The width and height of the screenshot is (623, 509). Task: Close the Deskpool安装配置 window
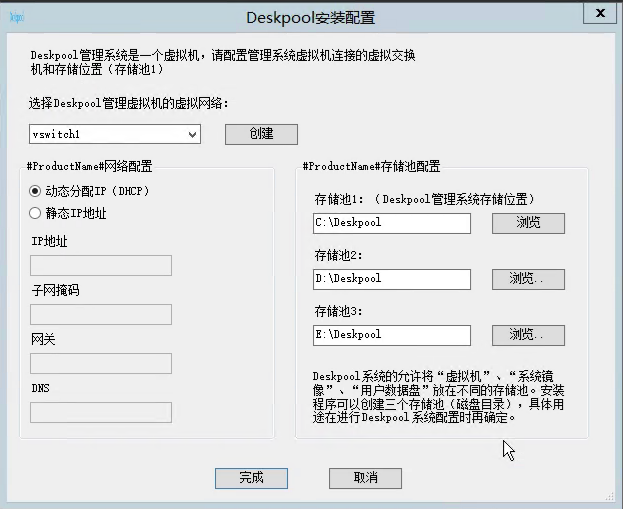coord(600,13)
